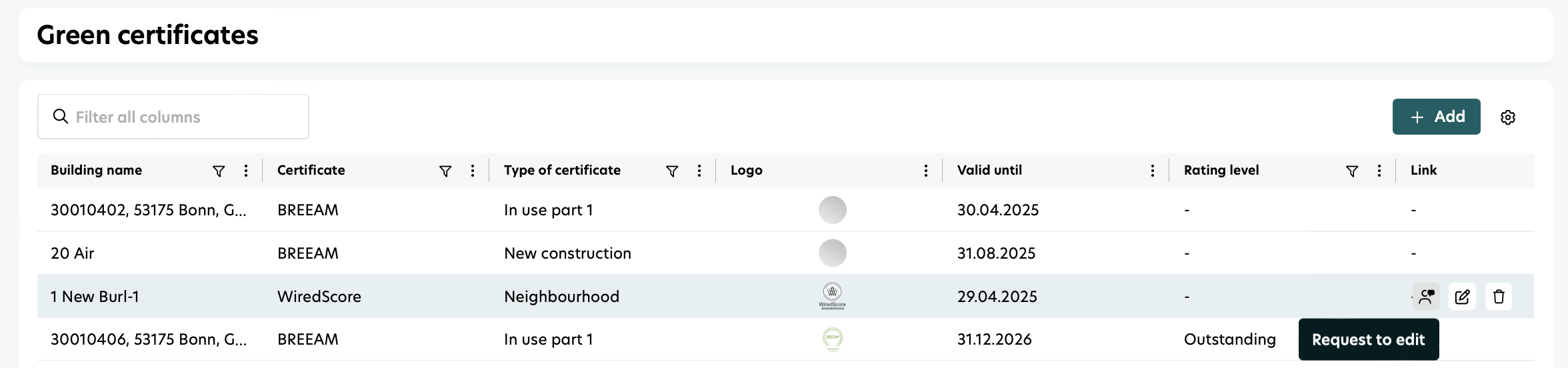Filter the Building name column
Viewport: 1568px width, 368px height.
(218, 171)
